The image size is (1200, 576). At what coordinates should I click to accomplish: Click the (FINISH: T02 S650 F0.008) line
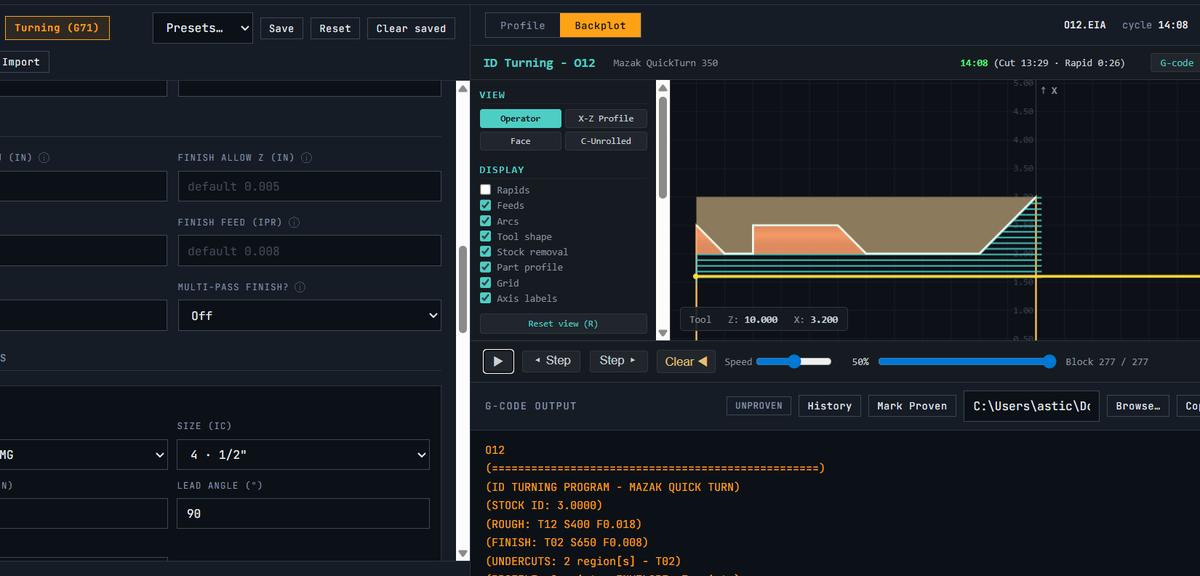(566, 543)
